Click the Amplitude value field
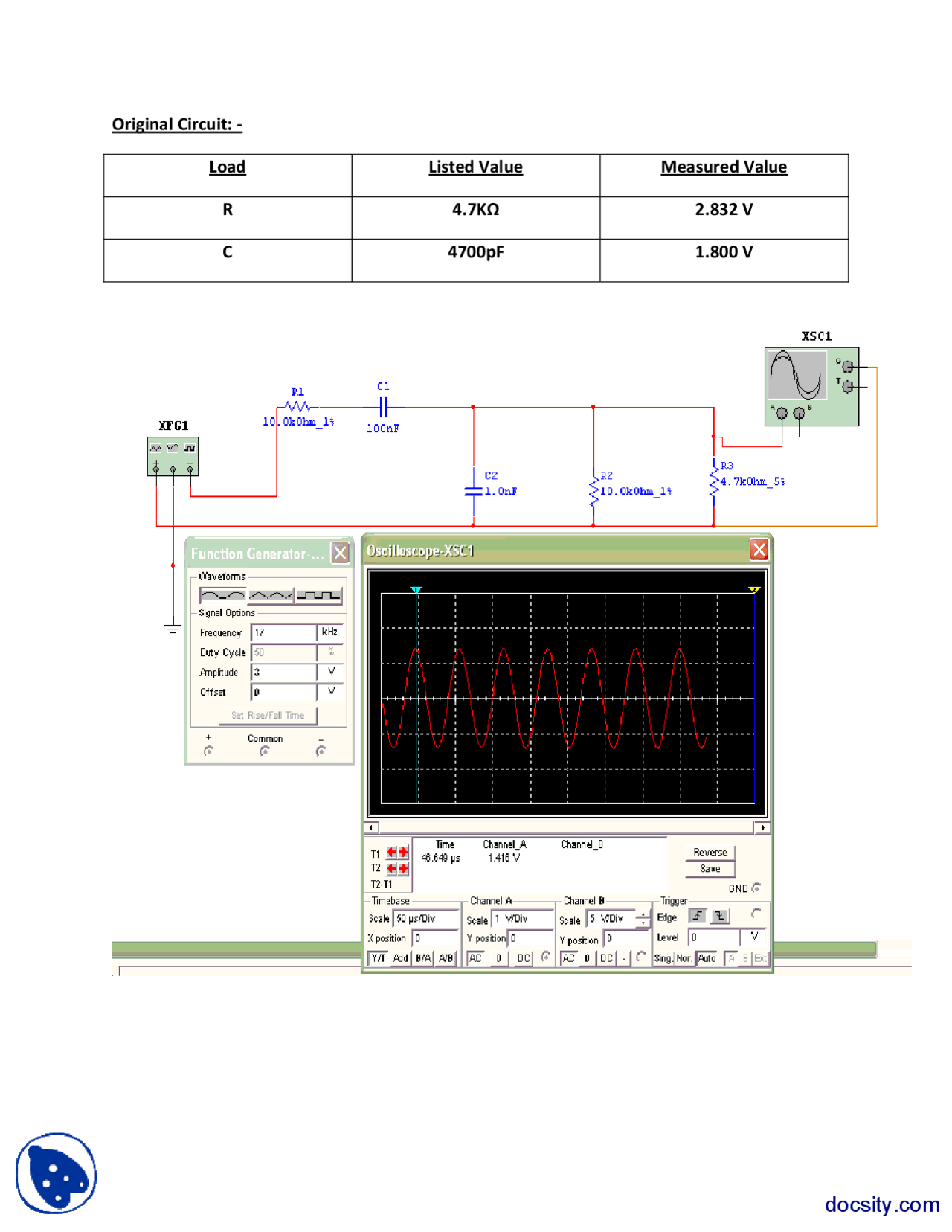This screenshot has width=952, height=1232. tap(283, 672)
